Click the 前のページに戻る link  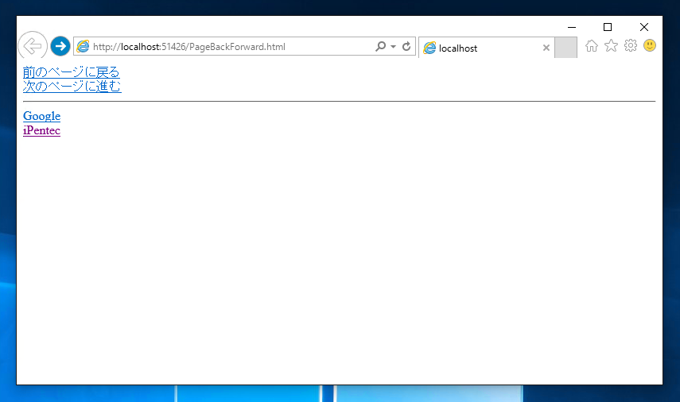click(71, 72)
